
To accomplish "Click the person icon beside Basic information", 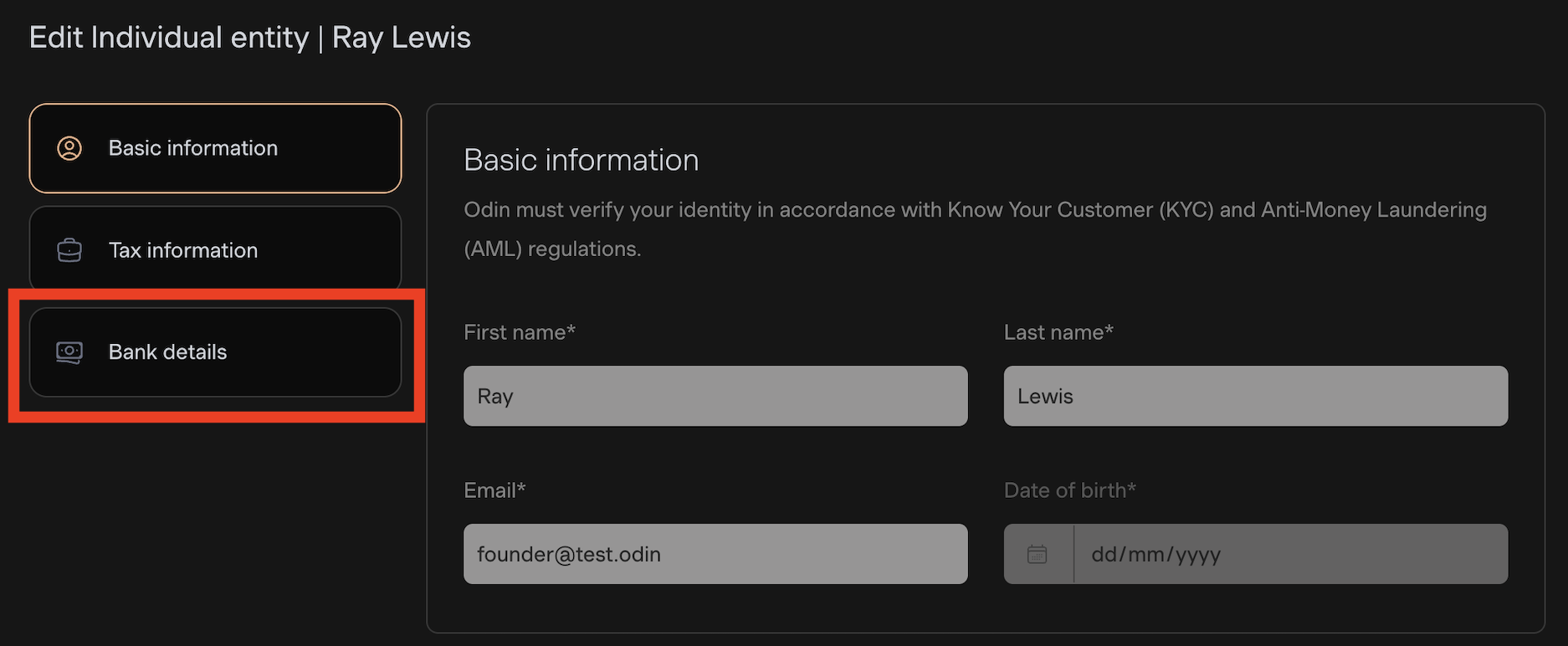I will [x=69, y=148].
